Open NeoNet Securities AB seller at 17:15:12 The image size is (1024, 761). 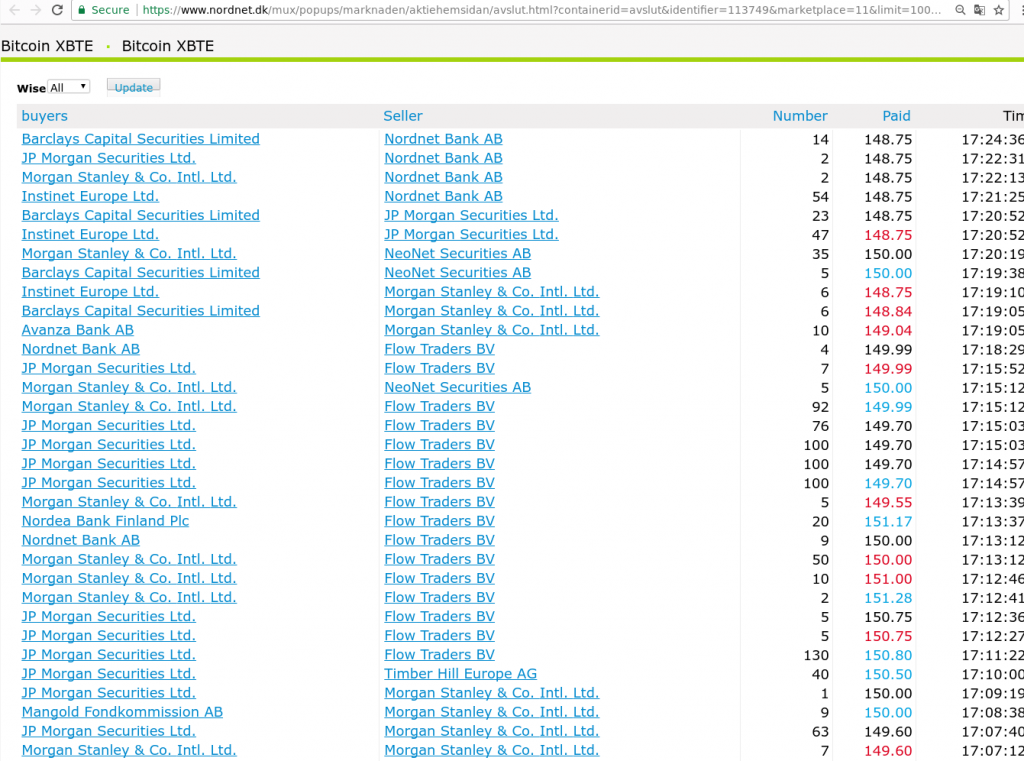point(457,387)
